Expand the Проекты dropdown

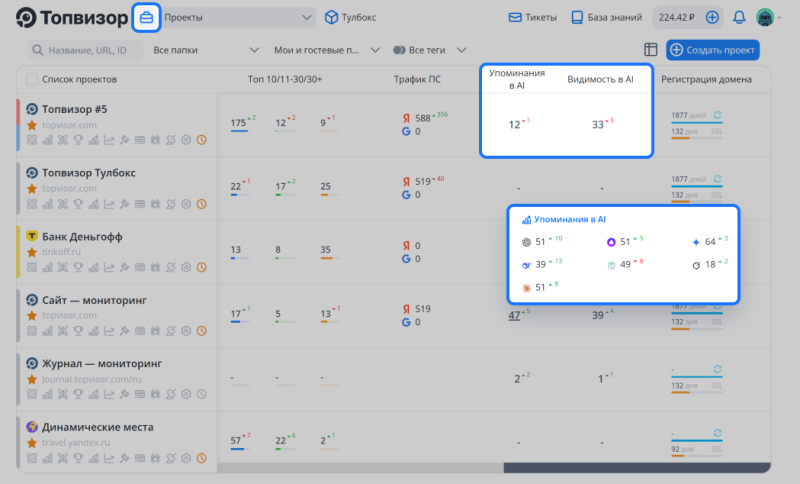click(x=238, y=17)
